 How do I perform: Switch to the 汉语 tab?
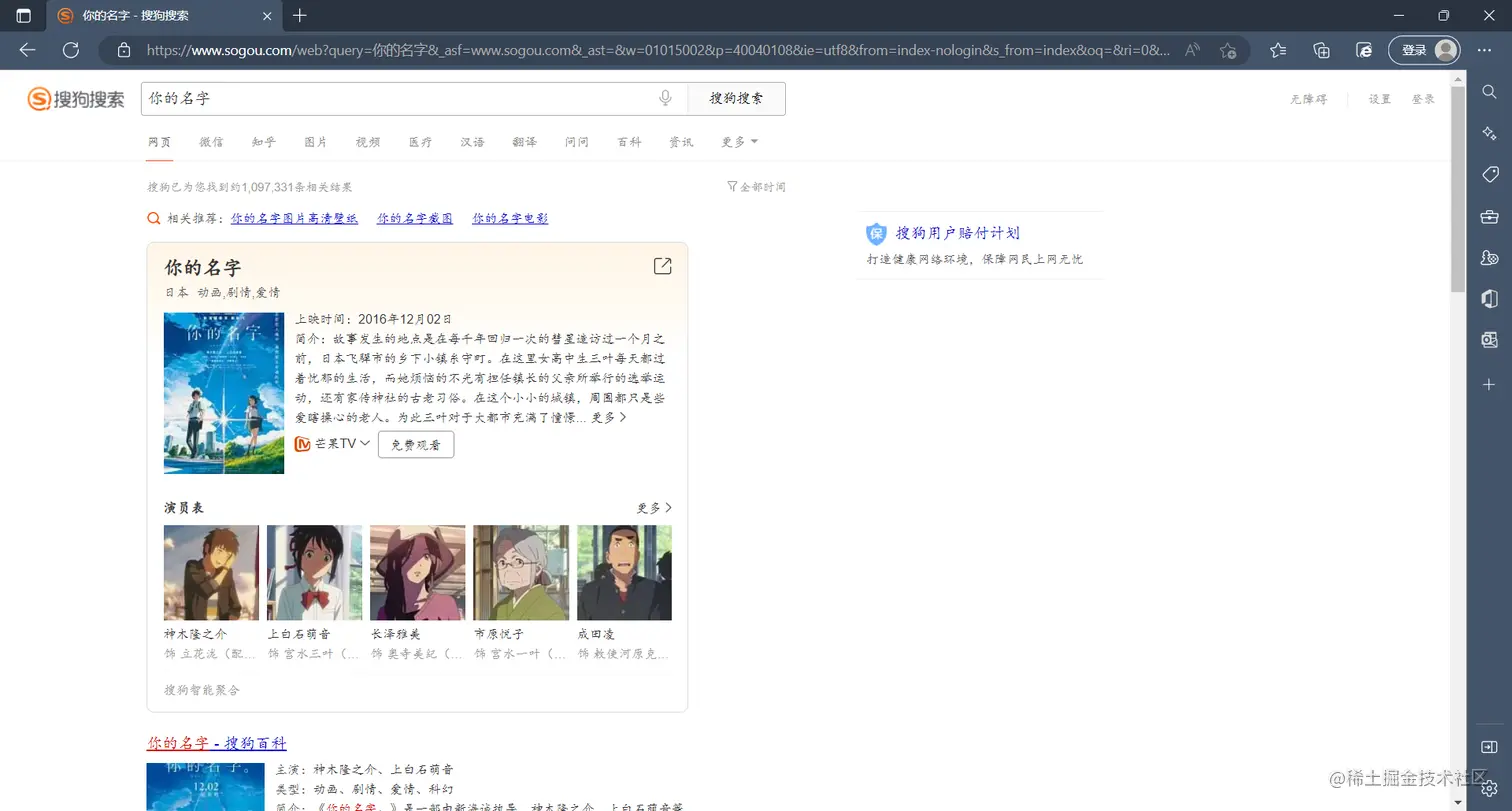(472, 142)
